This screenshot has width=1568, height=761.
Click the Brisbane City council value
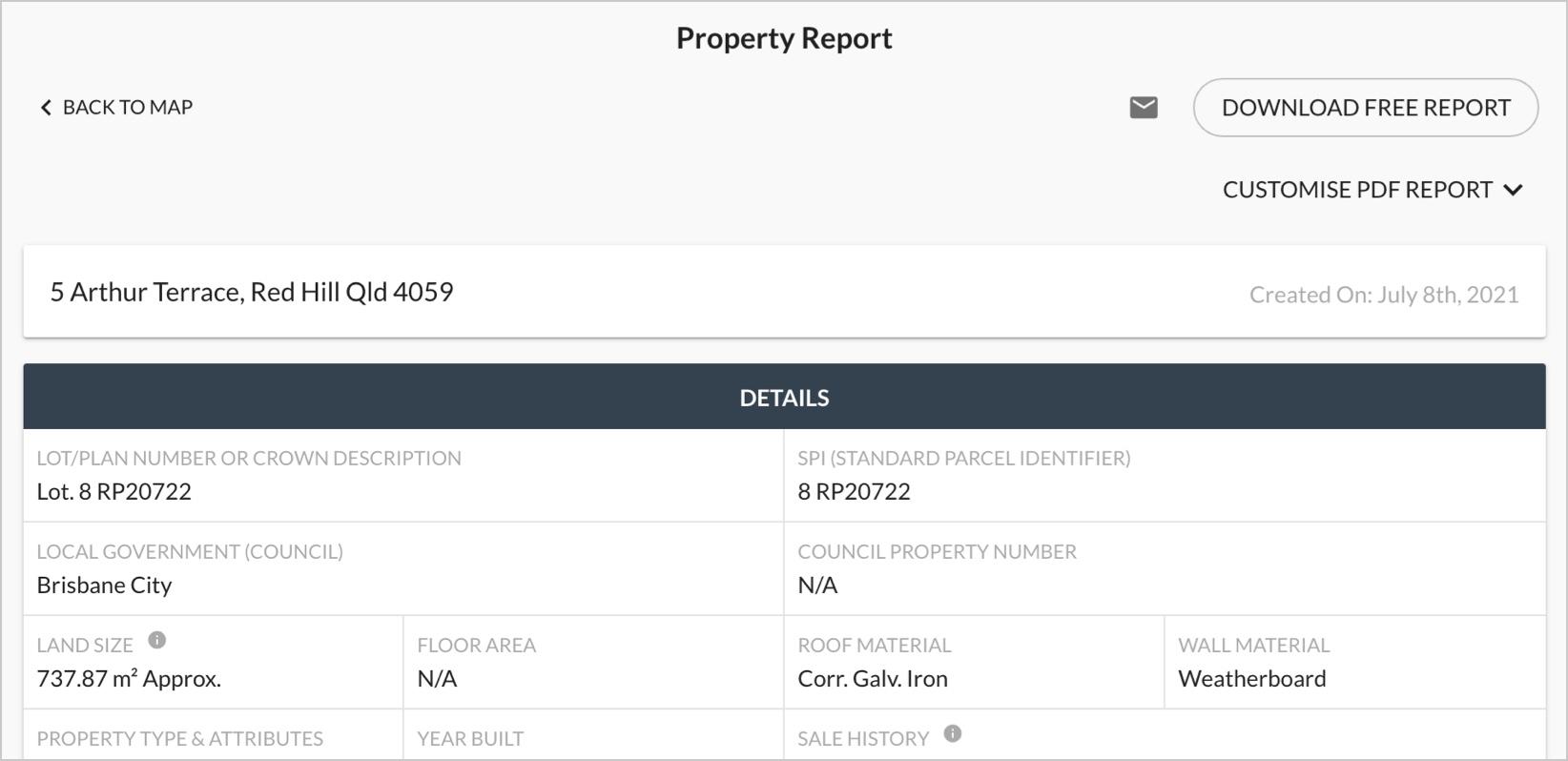(104, 585)
